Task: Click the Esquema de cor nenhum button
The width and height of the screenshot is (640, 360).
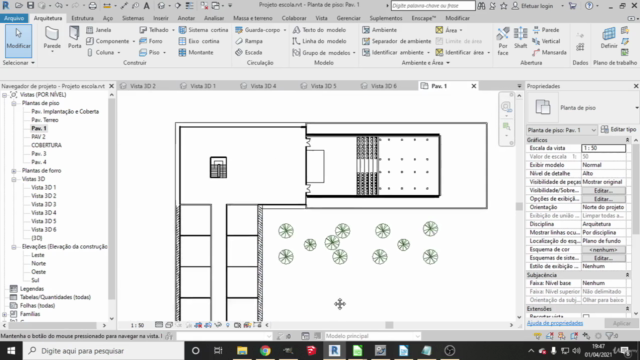Action: point(603,249)
